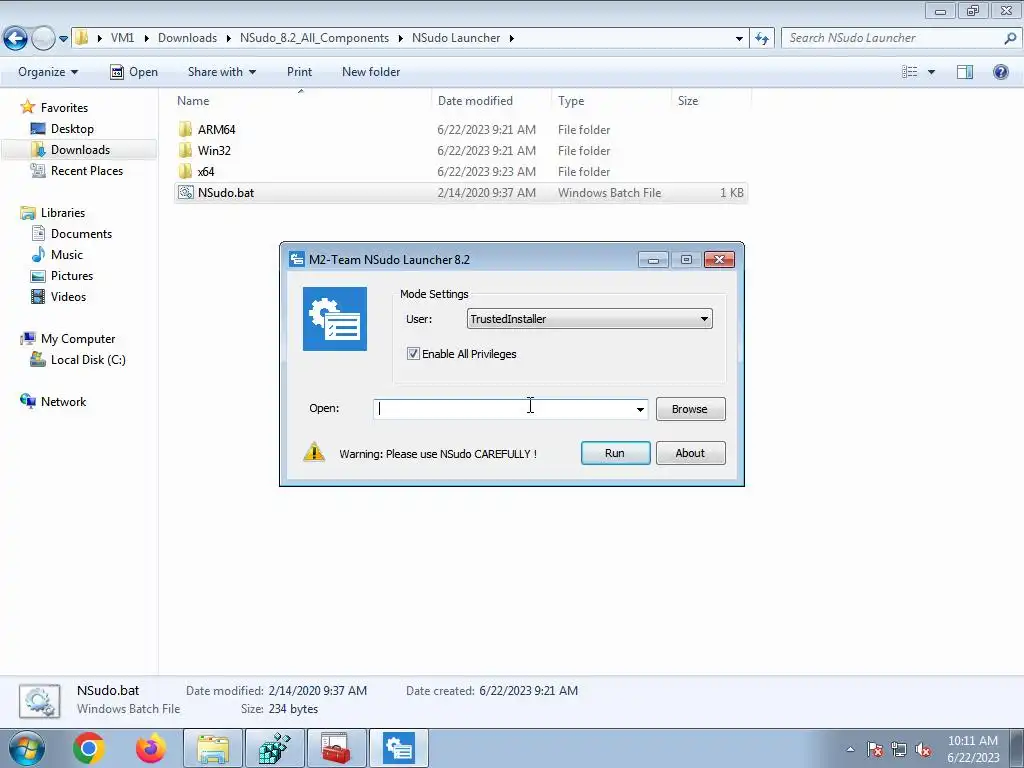Click the Windows Start button

click(27, 748)
